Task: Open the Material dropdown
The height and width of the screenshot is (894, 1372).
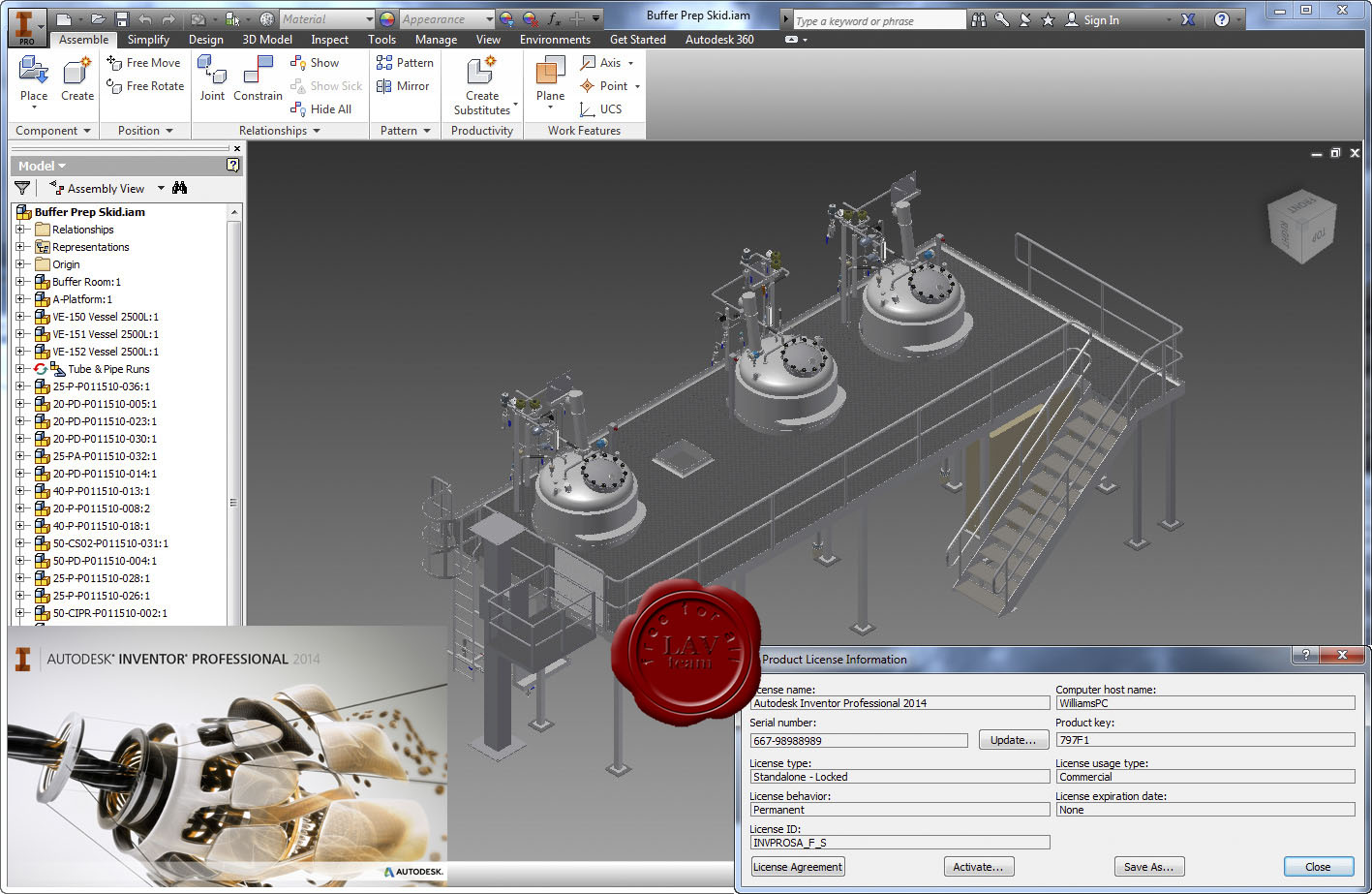Action: (x=370, y=19)
